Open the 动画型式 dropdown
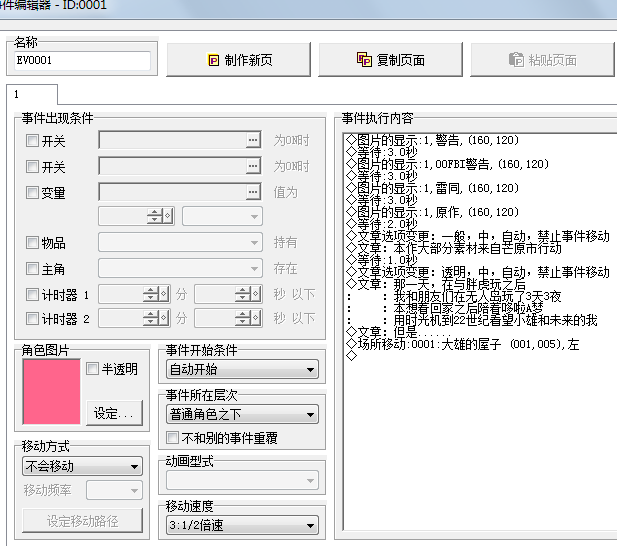The width and height of the screenshot is (617, 546). pos(242,480)
